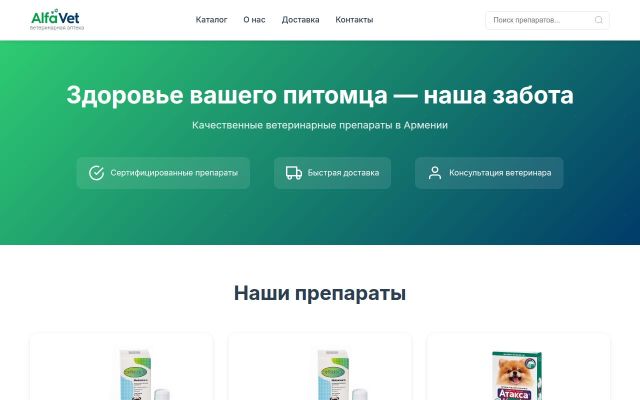Open the Атакса product image
Image resolution: width=640 pixels, height=400 pixels.
pos(518,376)
